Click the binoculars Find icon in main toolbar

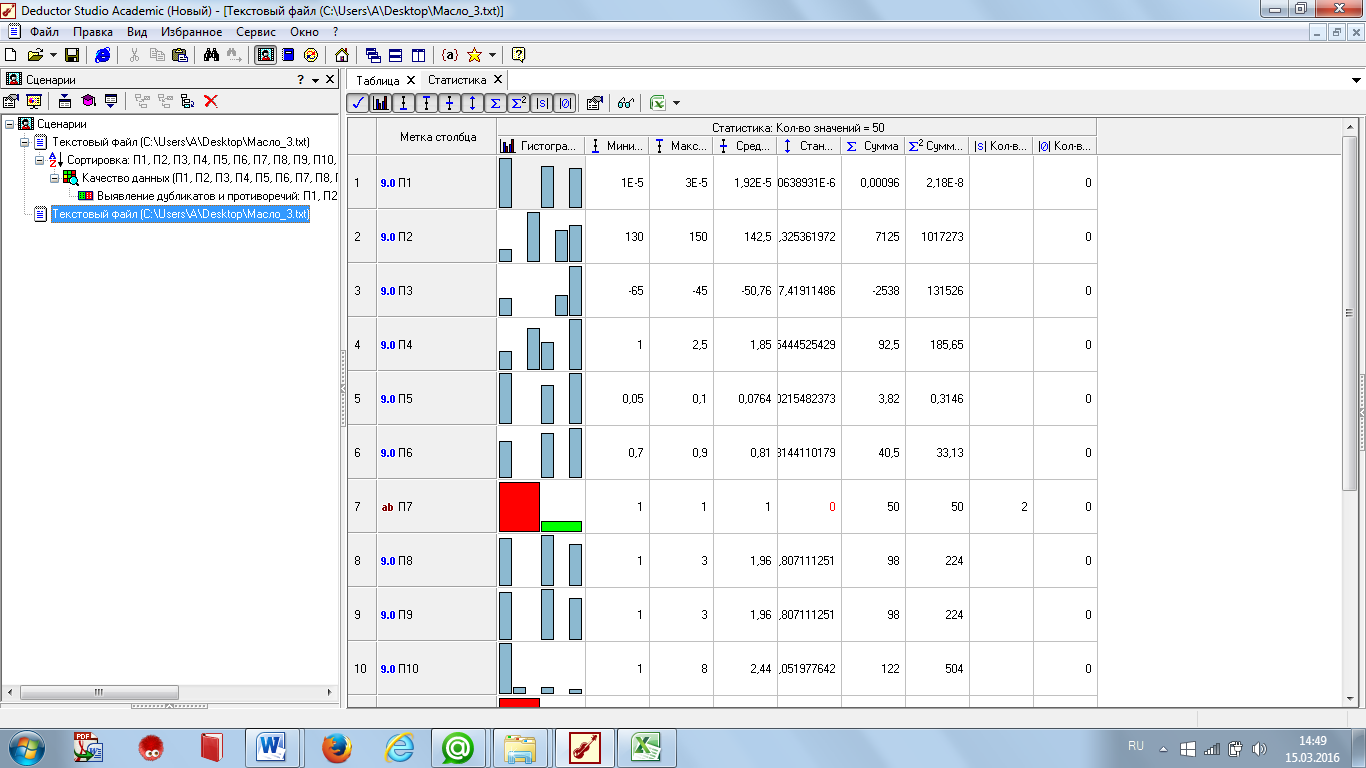click(x=211, y=55)
